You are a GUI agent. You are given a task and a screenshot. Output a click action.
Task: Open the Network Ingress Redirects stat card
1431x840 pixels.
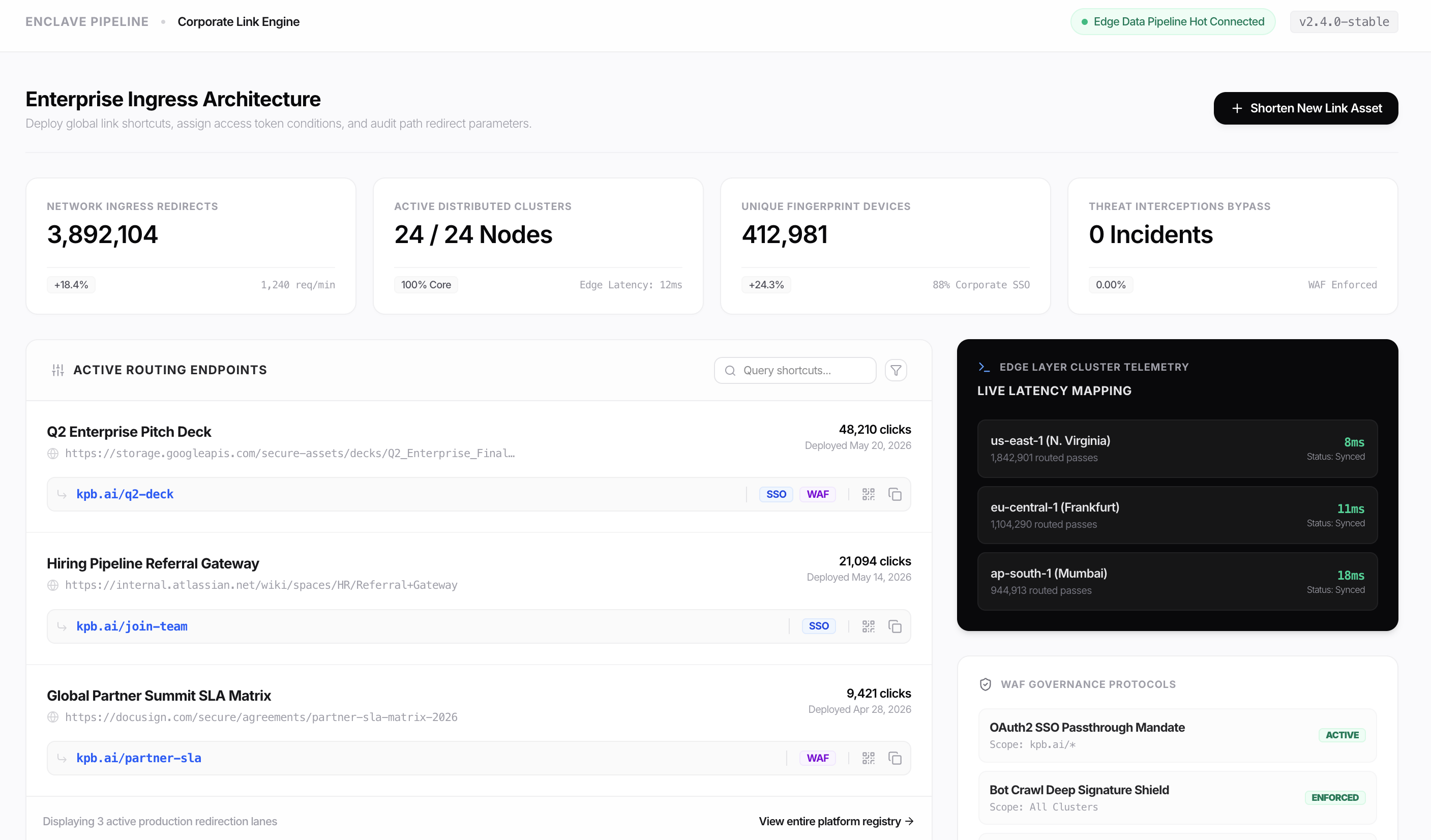tap(191, 246)
